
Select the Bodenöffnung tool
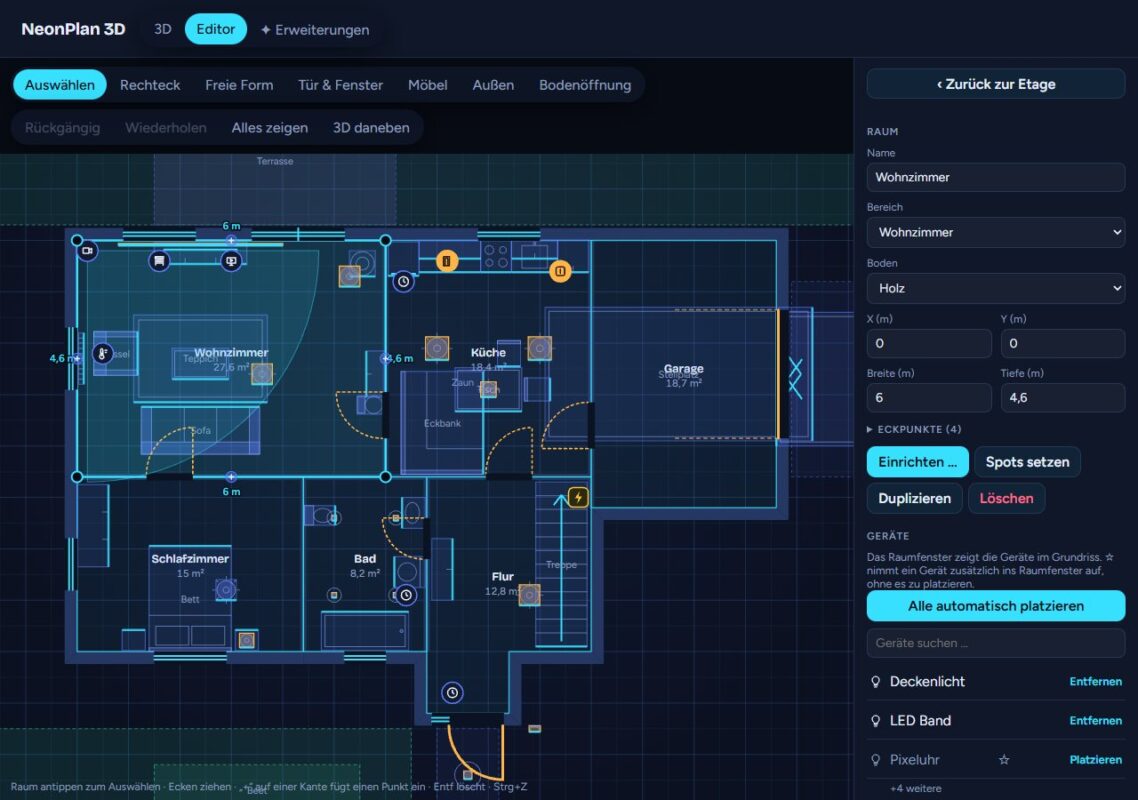click(x=585, y=85)
